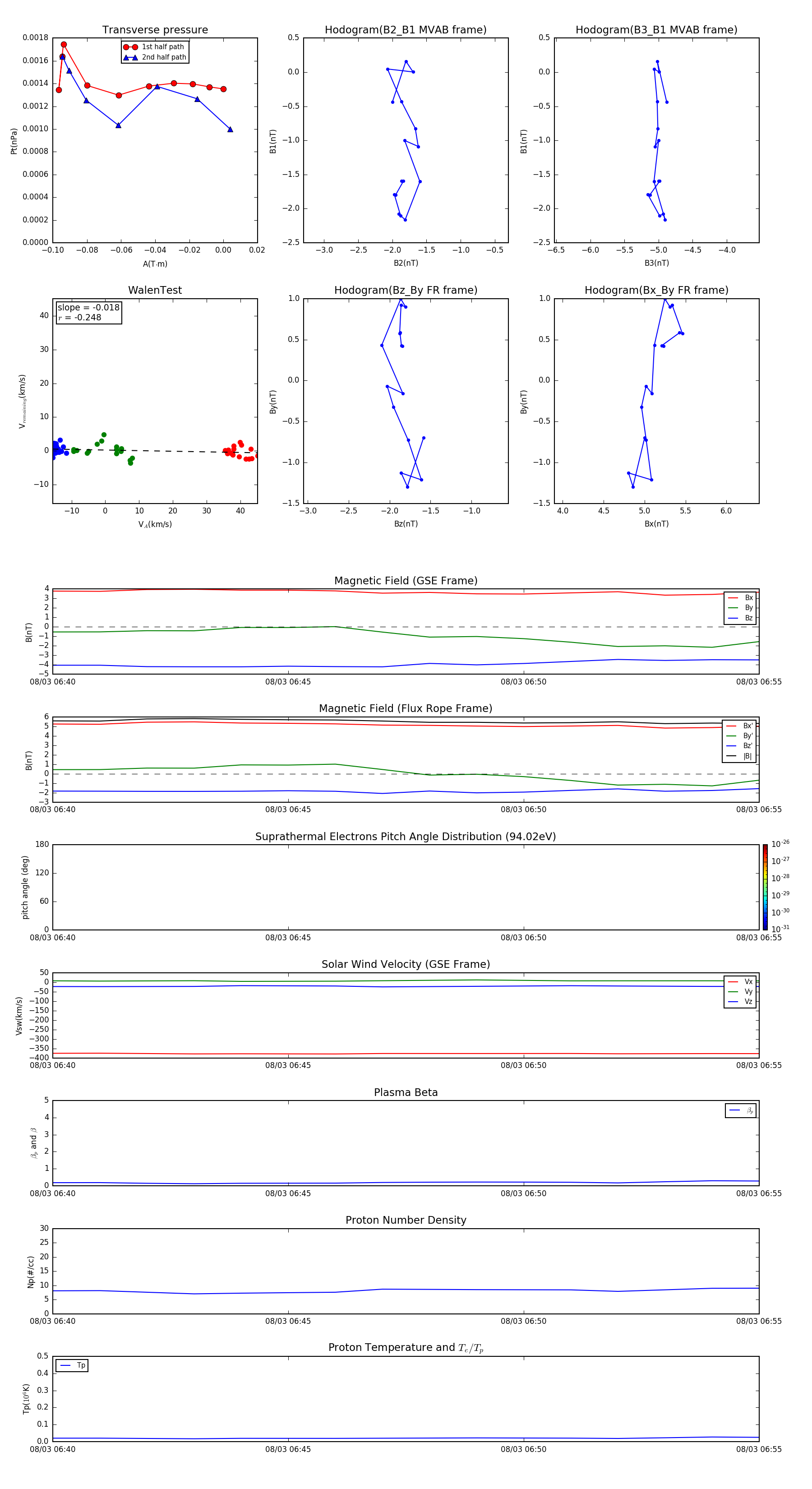Click 'Vsw(km/s)' y-axis label

(18, 1016)
